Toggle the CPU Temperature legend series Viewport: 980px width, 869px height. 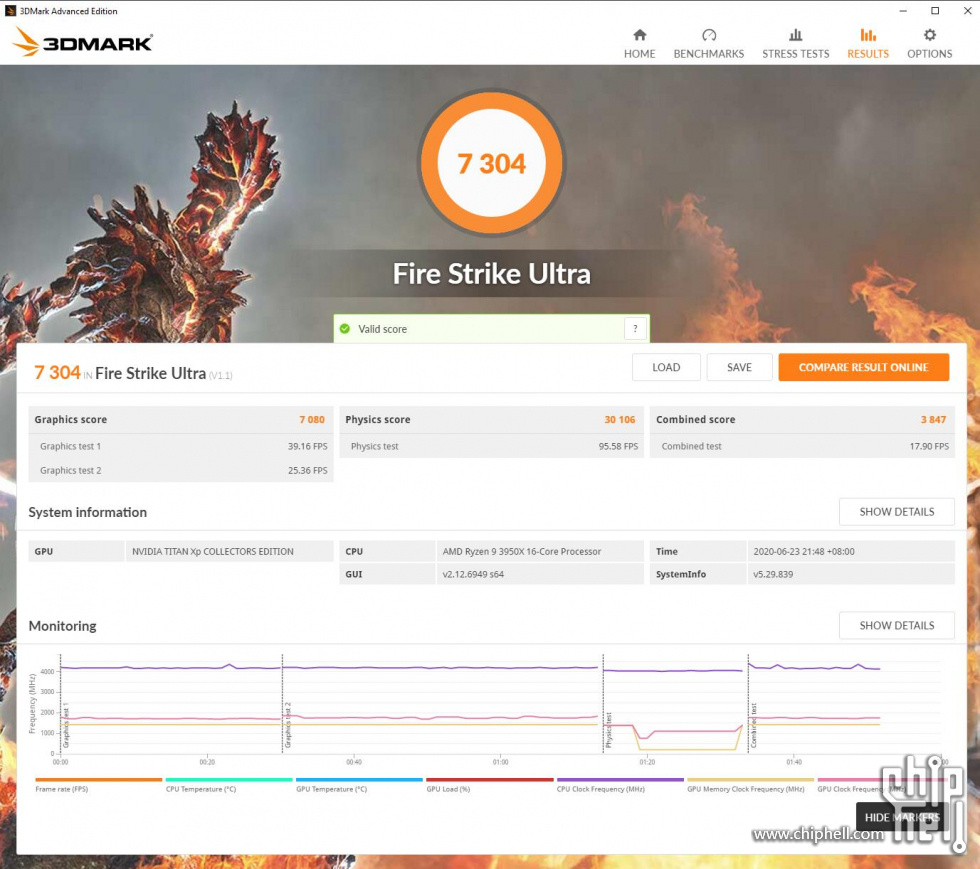(x=229, y=785)
